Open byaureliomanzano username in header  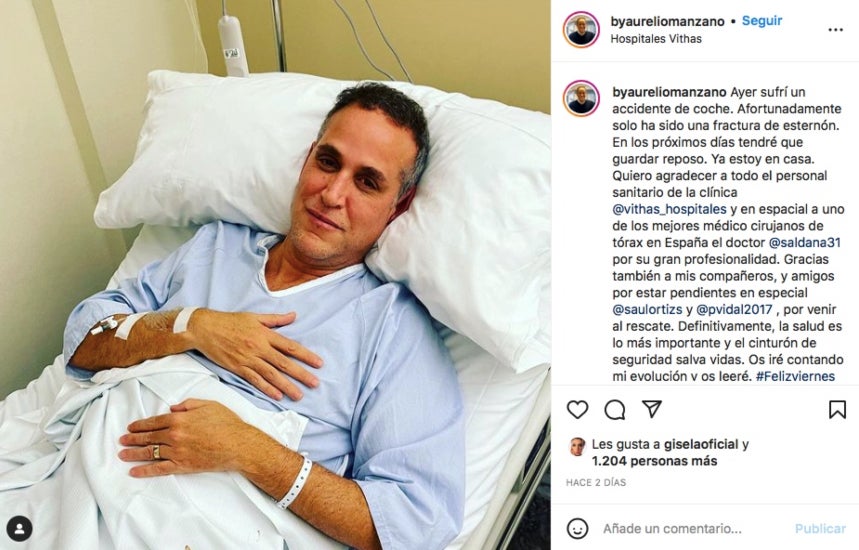point(667,21)
